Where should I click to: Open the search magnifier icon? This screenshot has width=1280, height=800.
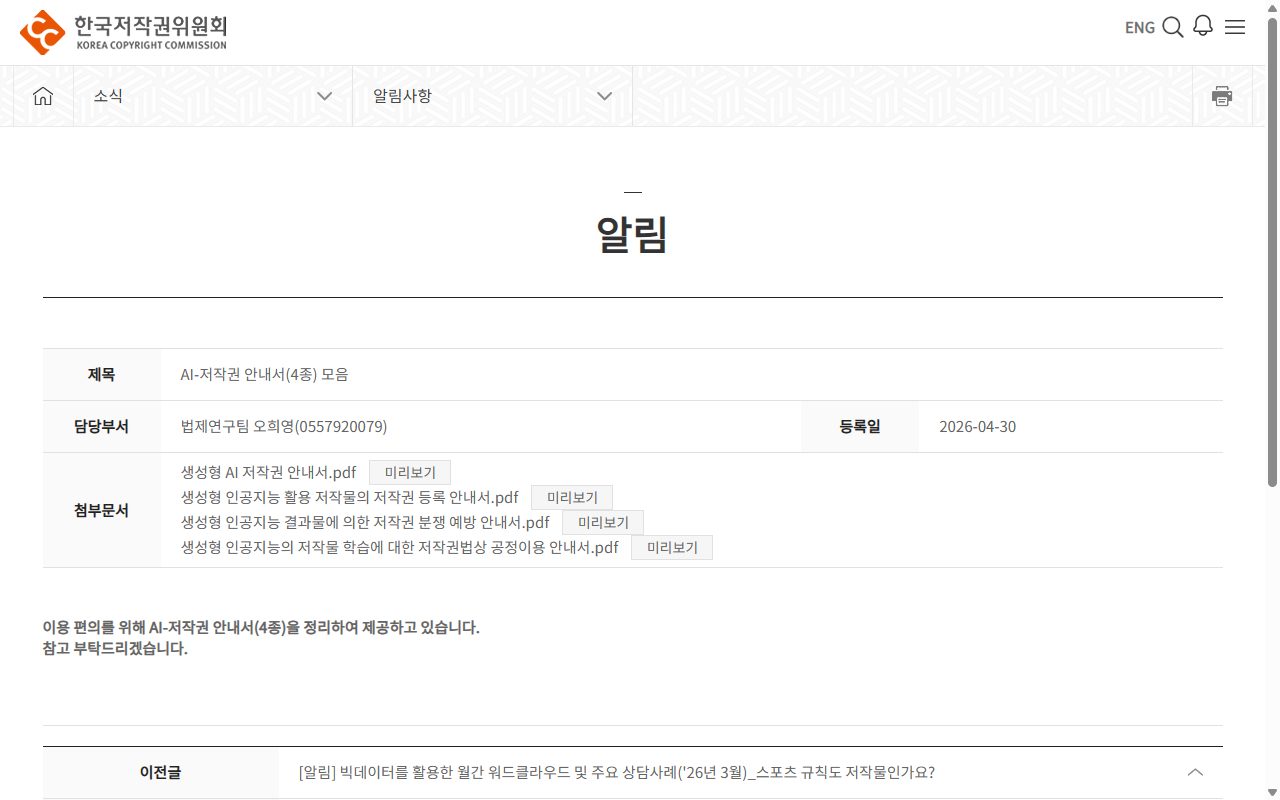click(x=1173, y=27)
